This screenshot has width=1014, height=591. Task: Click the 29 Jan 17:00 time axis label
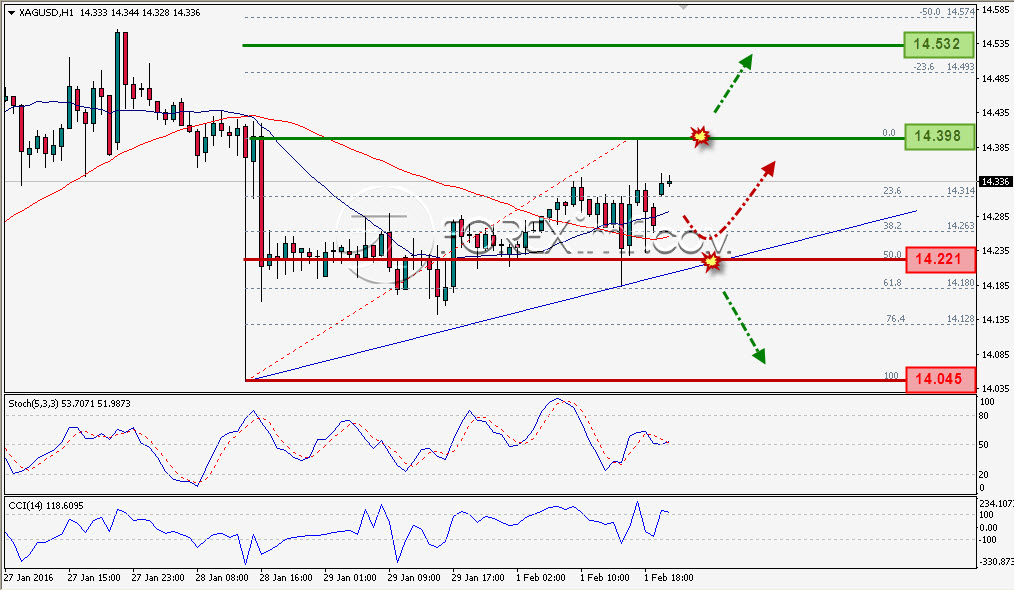pos(478,577)
